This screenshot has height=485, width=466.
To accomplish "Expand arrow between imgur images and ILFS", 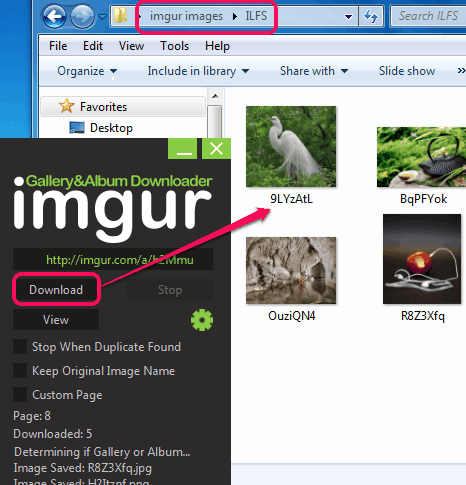I will pyautogui.click(x=235, y=16).
